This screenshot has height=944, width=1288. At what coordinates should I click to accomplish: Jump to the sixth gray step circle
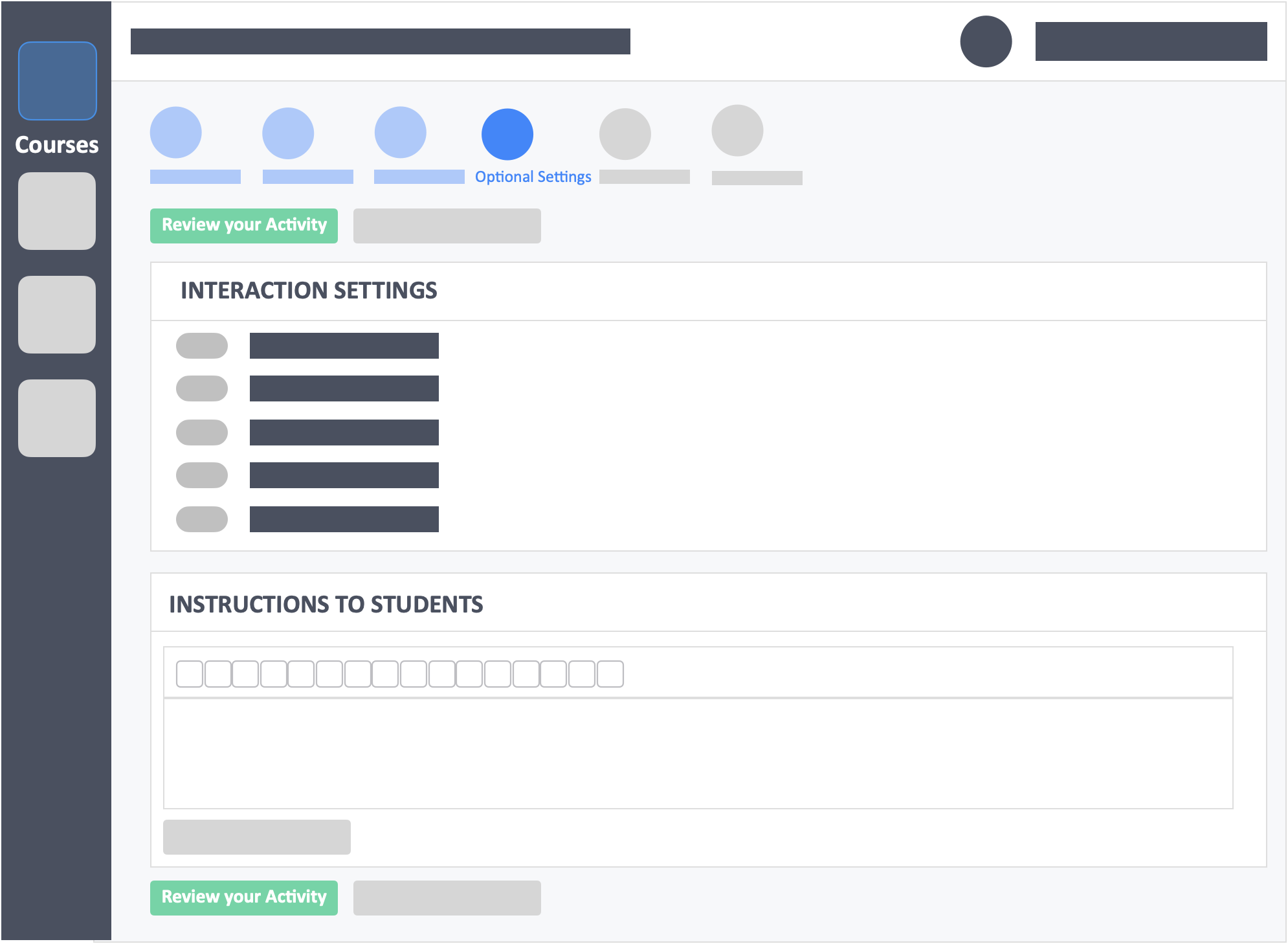coord(737,131)
